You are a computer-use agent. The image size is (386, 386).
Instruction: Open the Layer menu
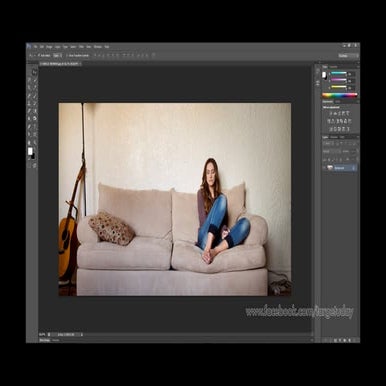coord(57,47)
